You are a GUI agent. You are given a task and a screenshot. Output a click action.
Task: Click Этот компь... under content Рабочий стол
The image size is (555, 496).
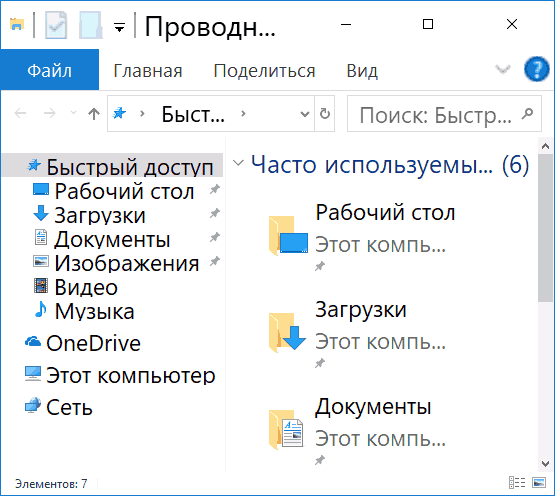click(381, 244)
